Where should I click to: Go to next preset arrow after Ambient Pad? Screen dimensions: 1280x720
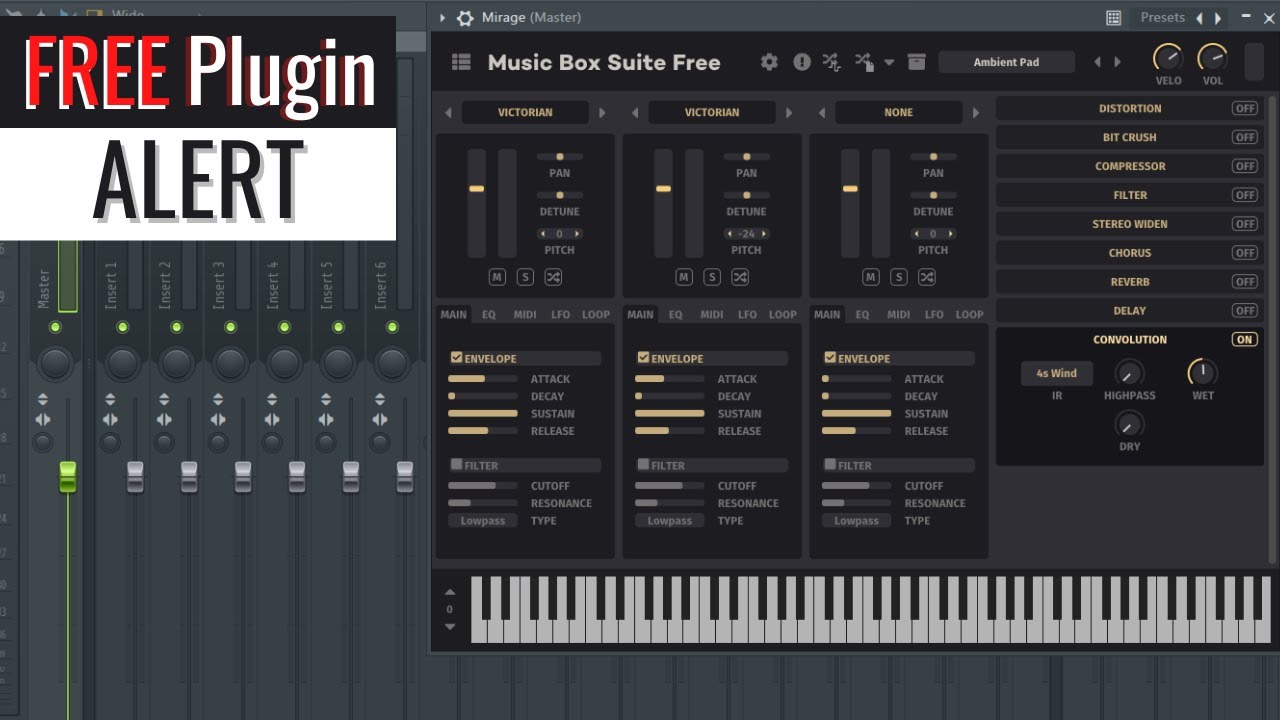1117,62
